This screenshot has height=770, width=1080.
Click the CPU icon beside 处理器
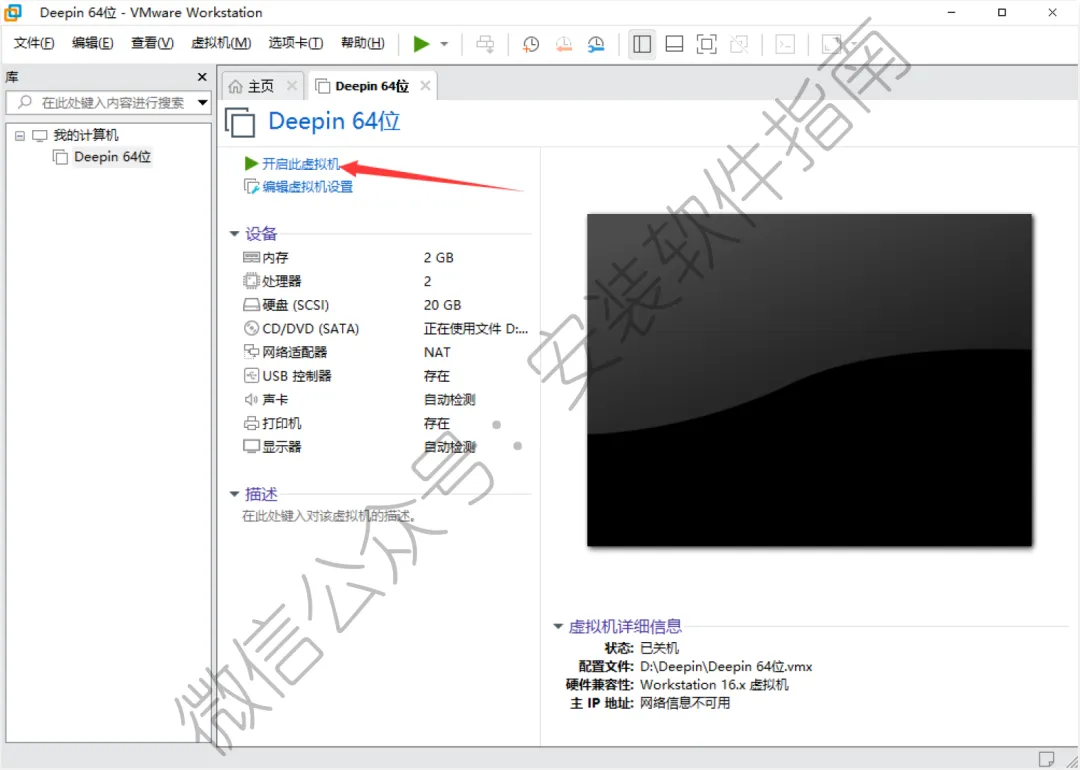coord(251,281)
